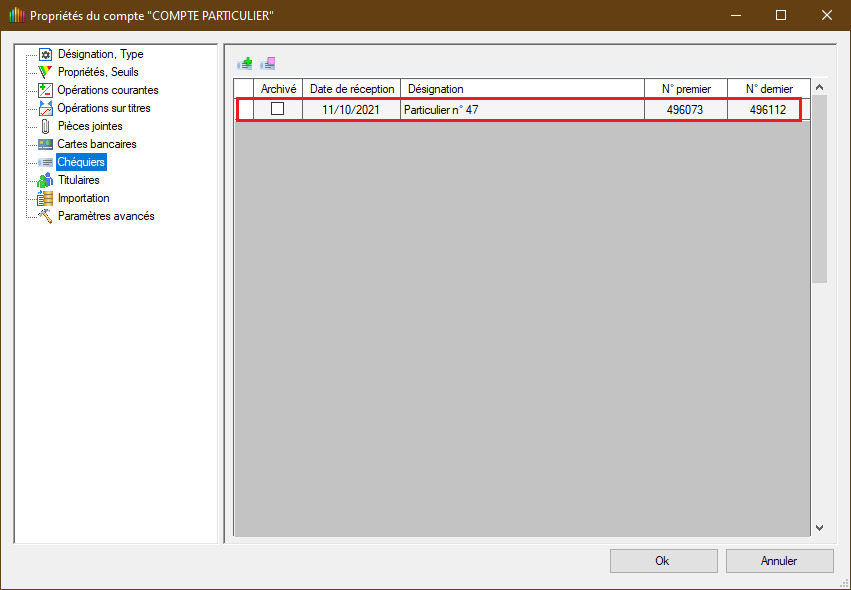Screen dimensions: 851x590
Task: Select the Chéquiers tree entry
Action: (80, 162)
